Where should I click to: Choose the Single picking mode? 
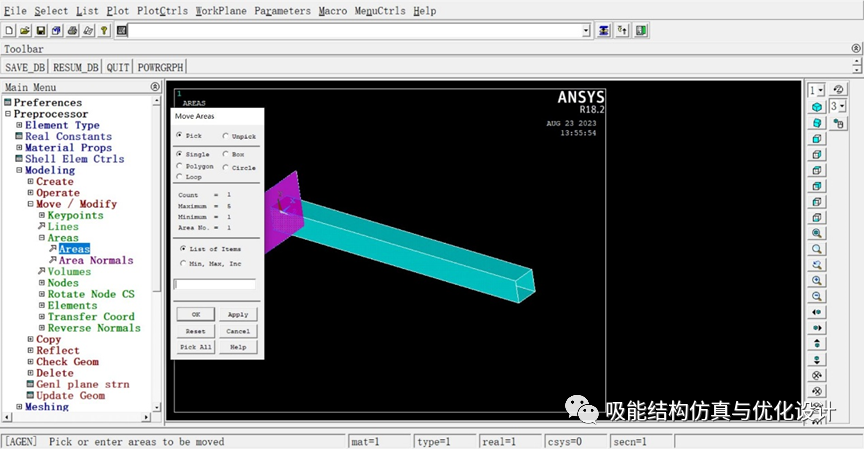click(x=180, y=154)
